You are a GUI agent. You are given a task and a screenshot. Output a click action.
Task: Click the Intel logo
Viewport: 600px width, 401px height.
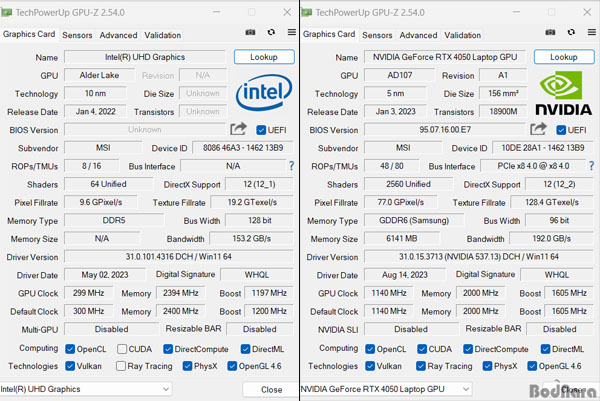coord(264,92)
